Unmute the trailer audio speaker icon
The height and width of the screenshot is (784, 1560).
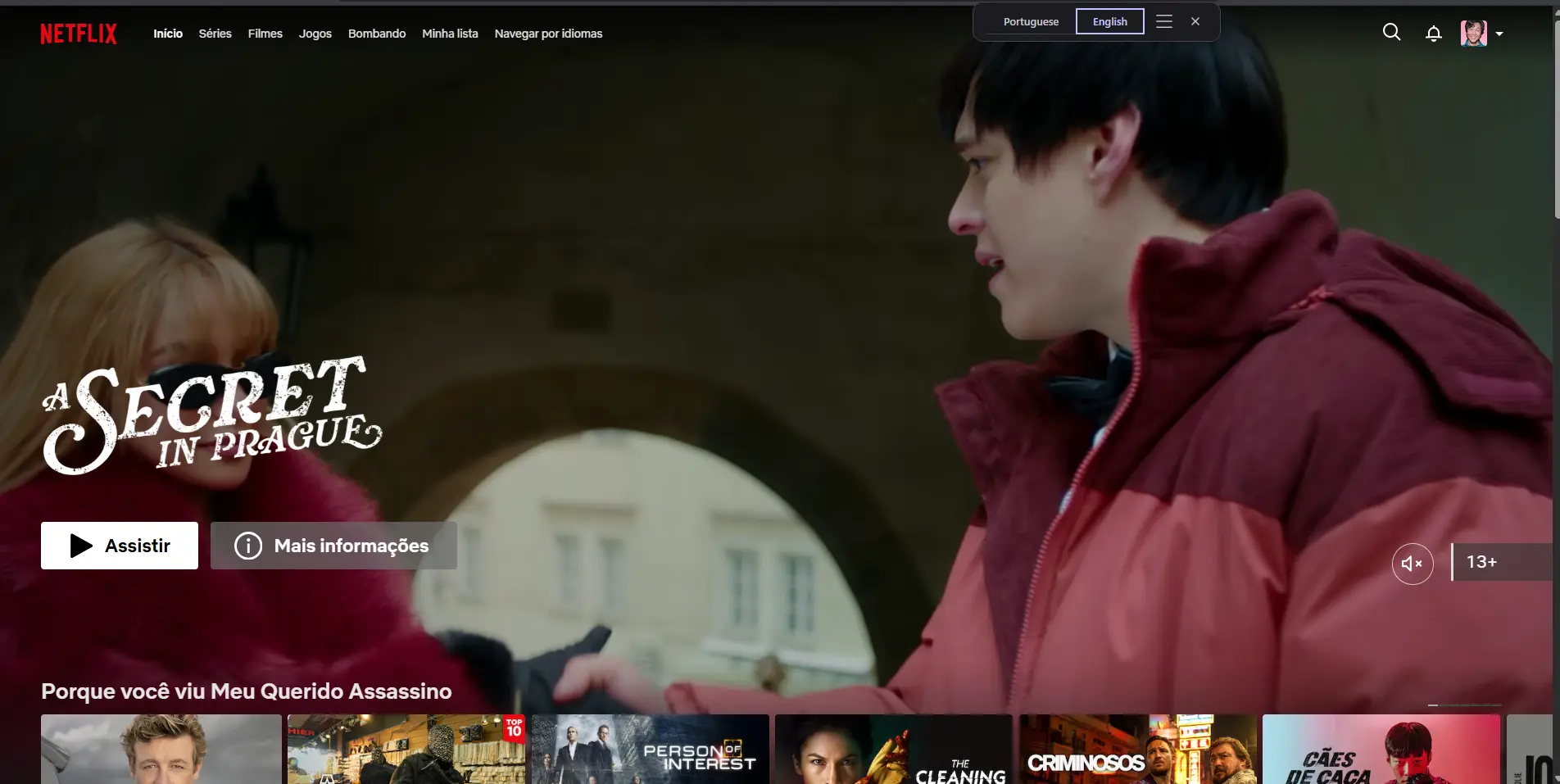tap(1413, 564)
